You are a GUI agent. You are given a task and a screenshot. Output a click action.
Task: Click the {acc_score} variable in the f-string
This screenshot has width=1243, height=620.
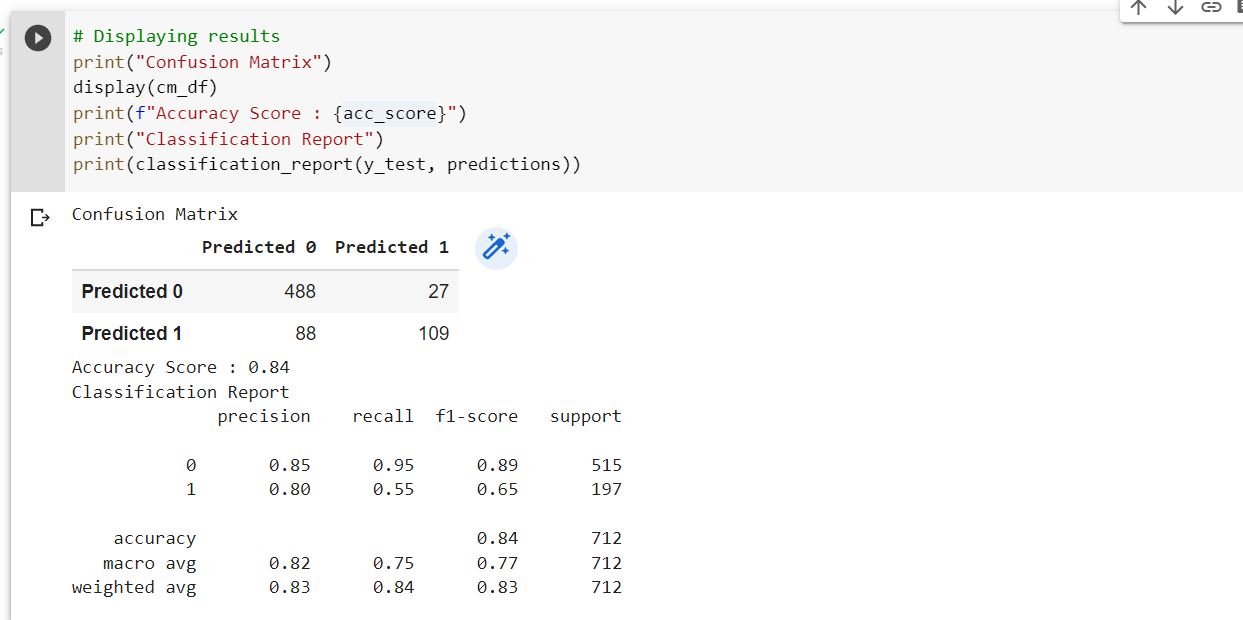(390, 113)
